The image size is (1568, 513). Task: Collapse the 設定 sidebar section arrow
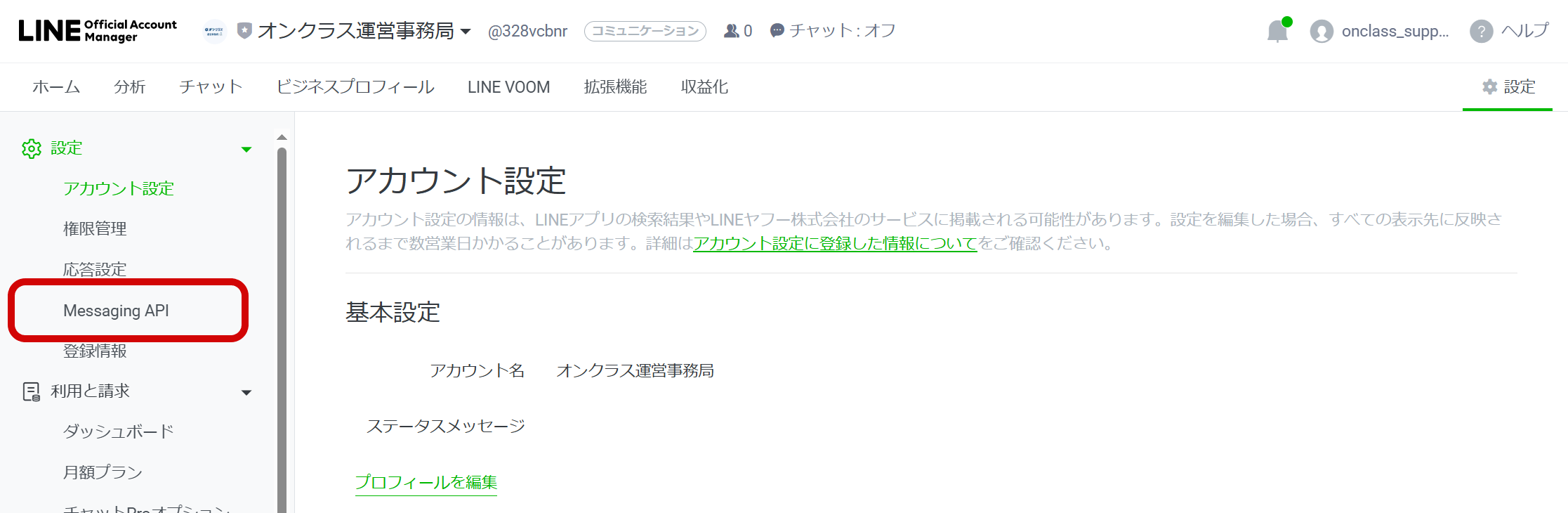(246, 150)
